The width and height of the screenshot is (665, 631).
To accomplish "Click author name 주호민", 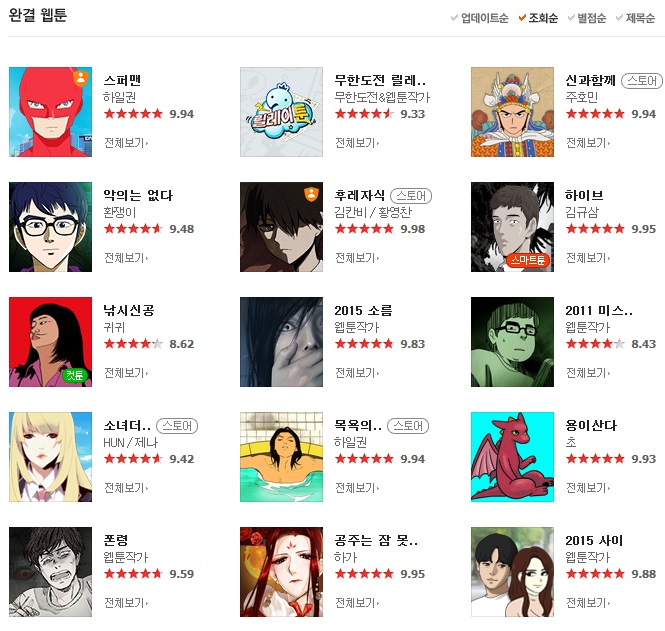I will click(x=582, y=97).
